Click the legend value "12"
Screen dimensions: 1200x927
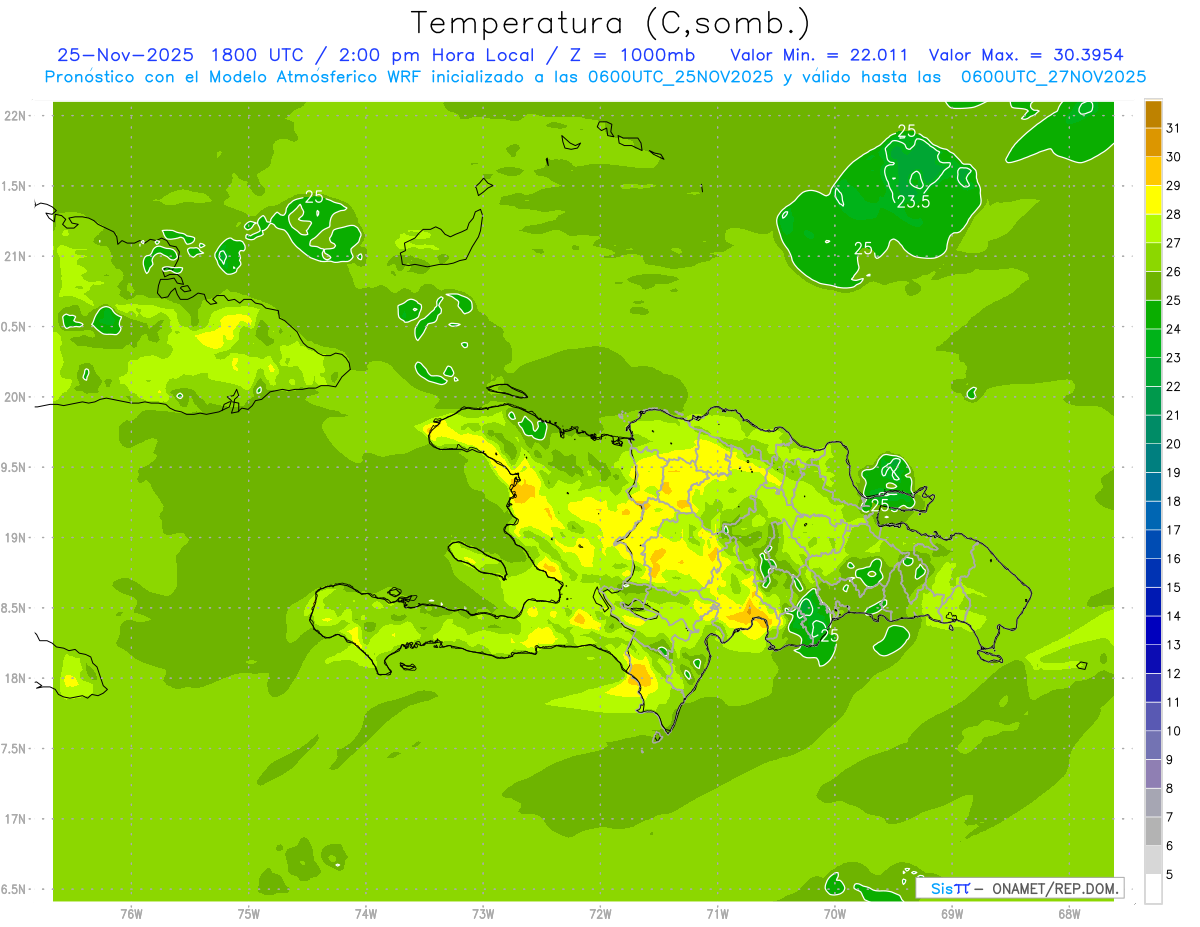tap(1173, 673)
